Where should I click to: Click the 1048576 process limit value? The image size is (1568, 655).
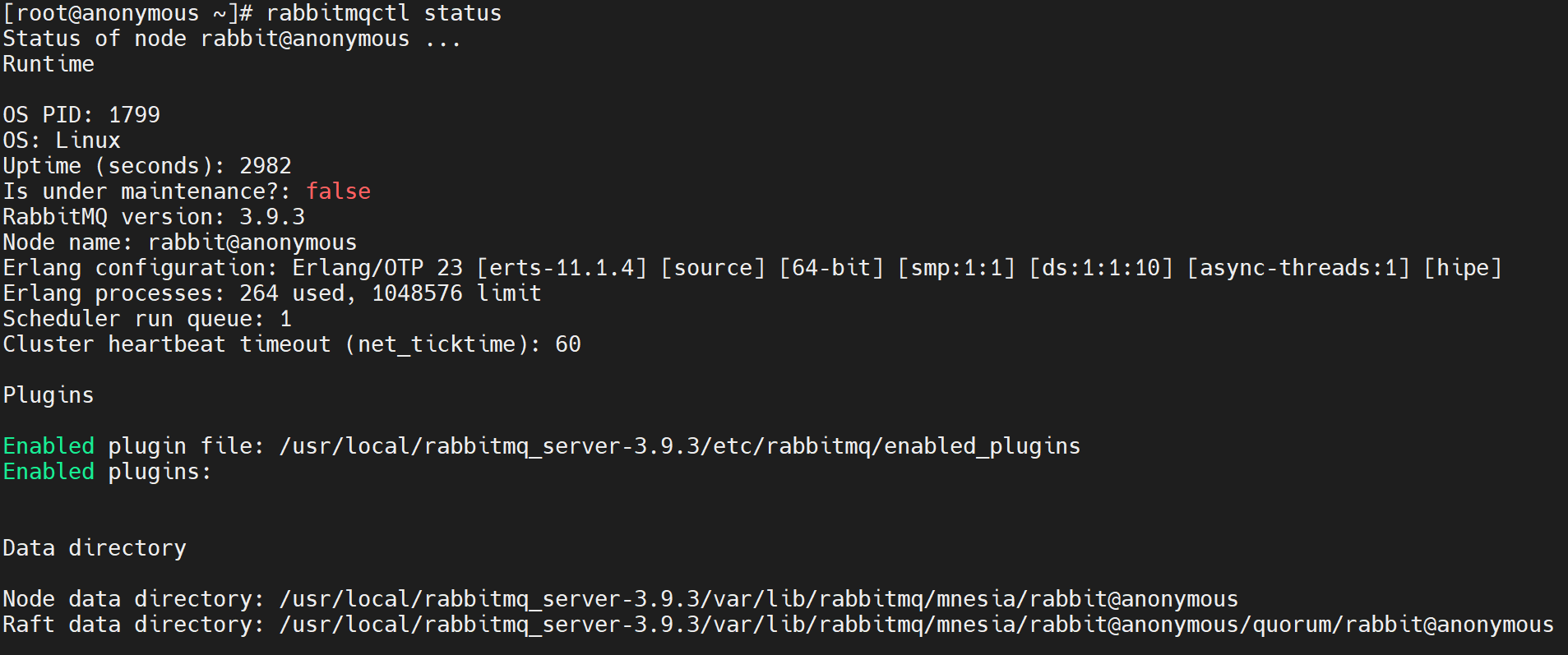(x=417, y=293)
